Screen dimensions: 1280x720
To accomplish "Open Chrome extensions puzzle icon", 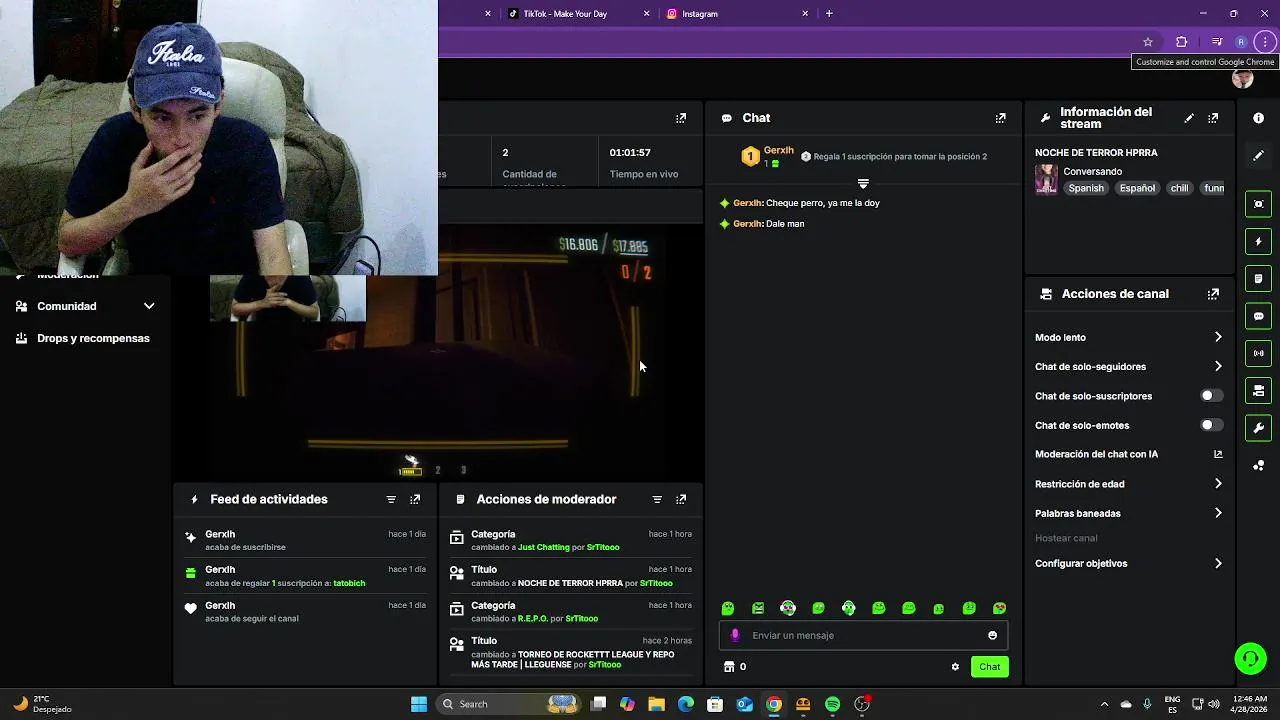I will coord(1181,42).
